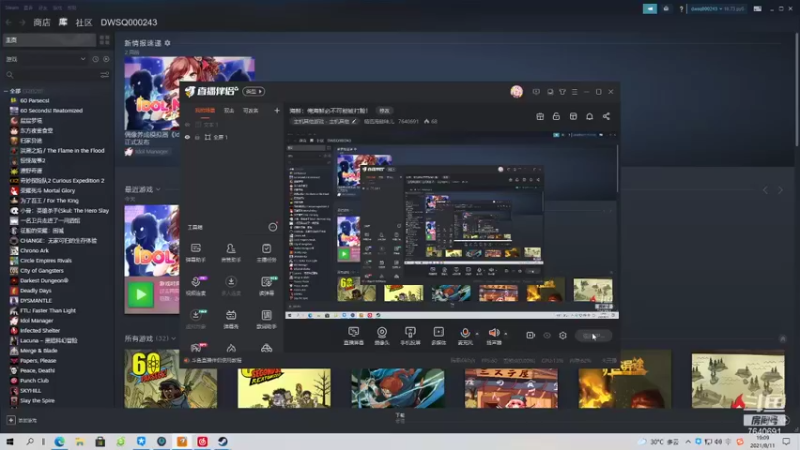
Task: Open the 60 Parsecs! game cover thumbnail
Action: (x=170, y=379)
